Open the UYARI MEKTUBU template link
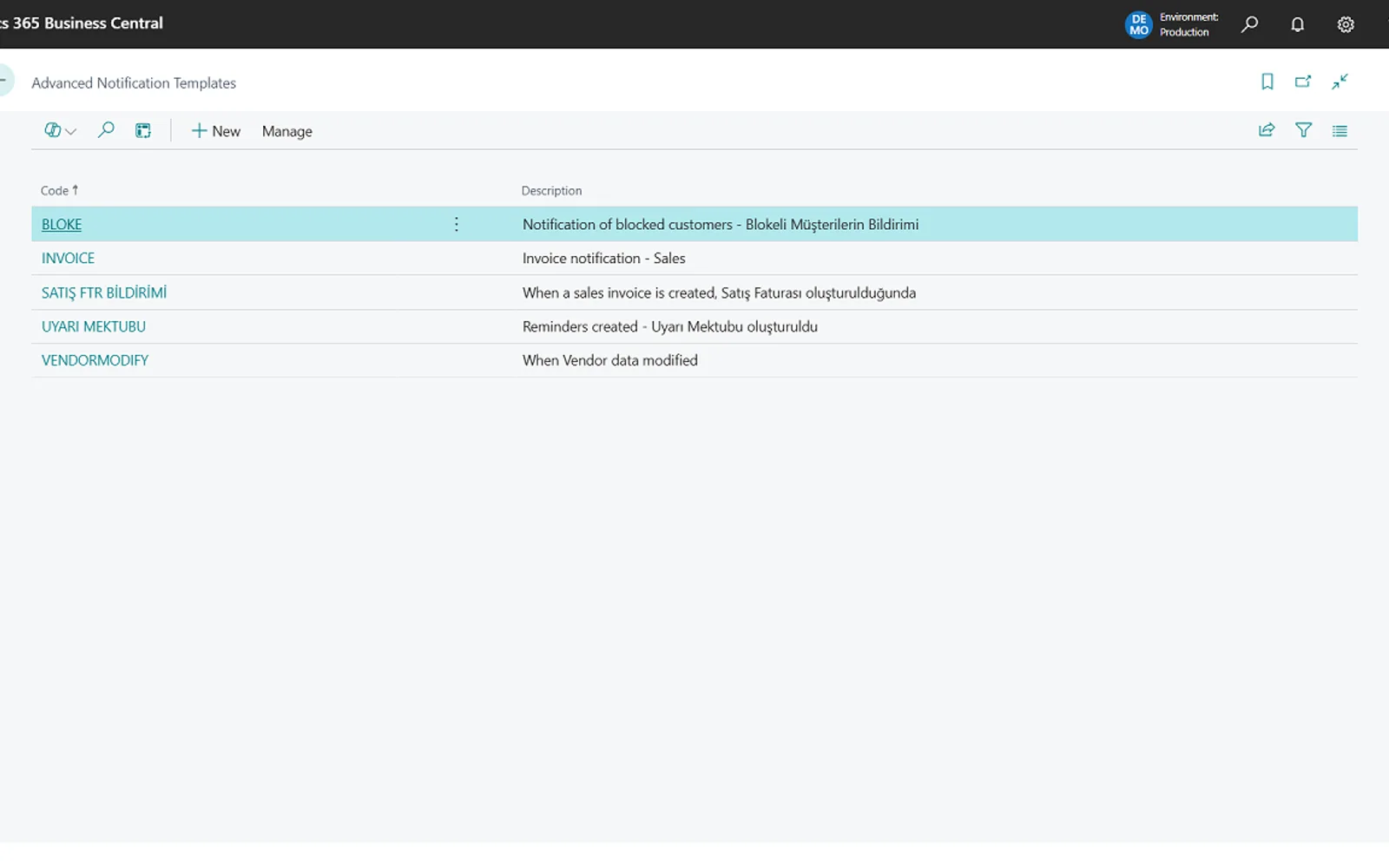Image resolution: width=1389 pixels, height=868 pixels. tap(94, 326)
